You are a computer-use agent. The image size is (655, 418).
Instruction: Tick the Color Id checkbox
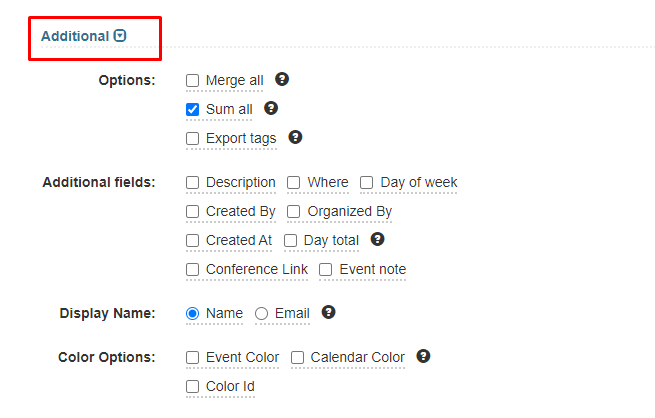point(193,386)
